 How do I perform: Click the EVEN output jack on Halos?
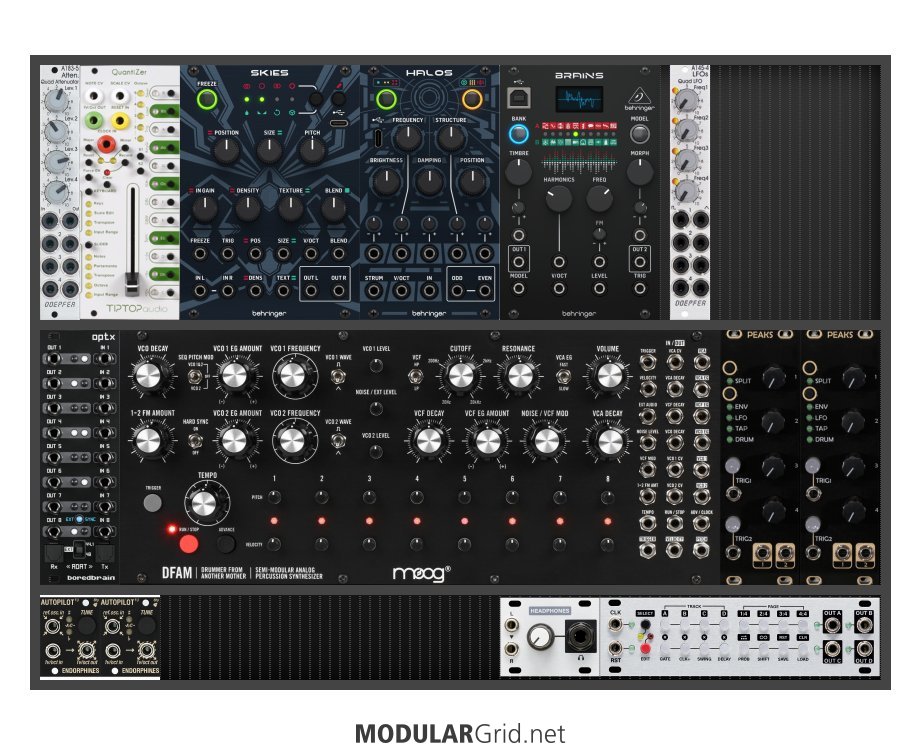point(485,290)
